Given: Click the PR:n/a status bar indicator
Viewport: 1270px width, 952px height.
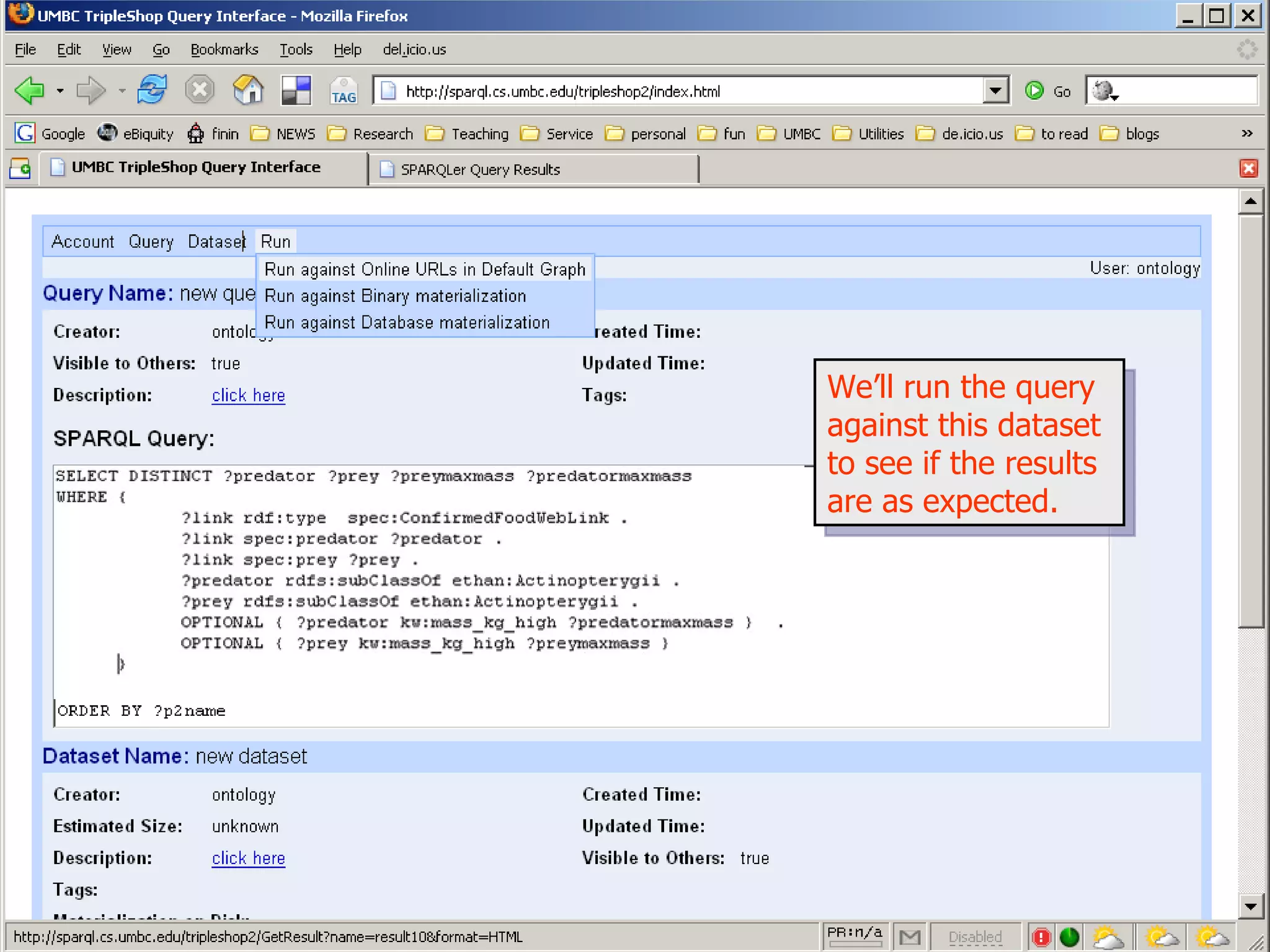Looking at the screenshot, I should pos(855,935).
